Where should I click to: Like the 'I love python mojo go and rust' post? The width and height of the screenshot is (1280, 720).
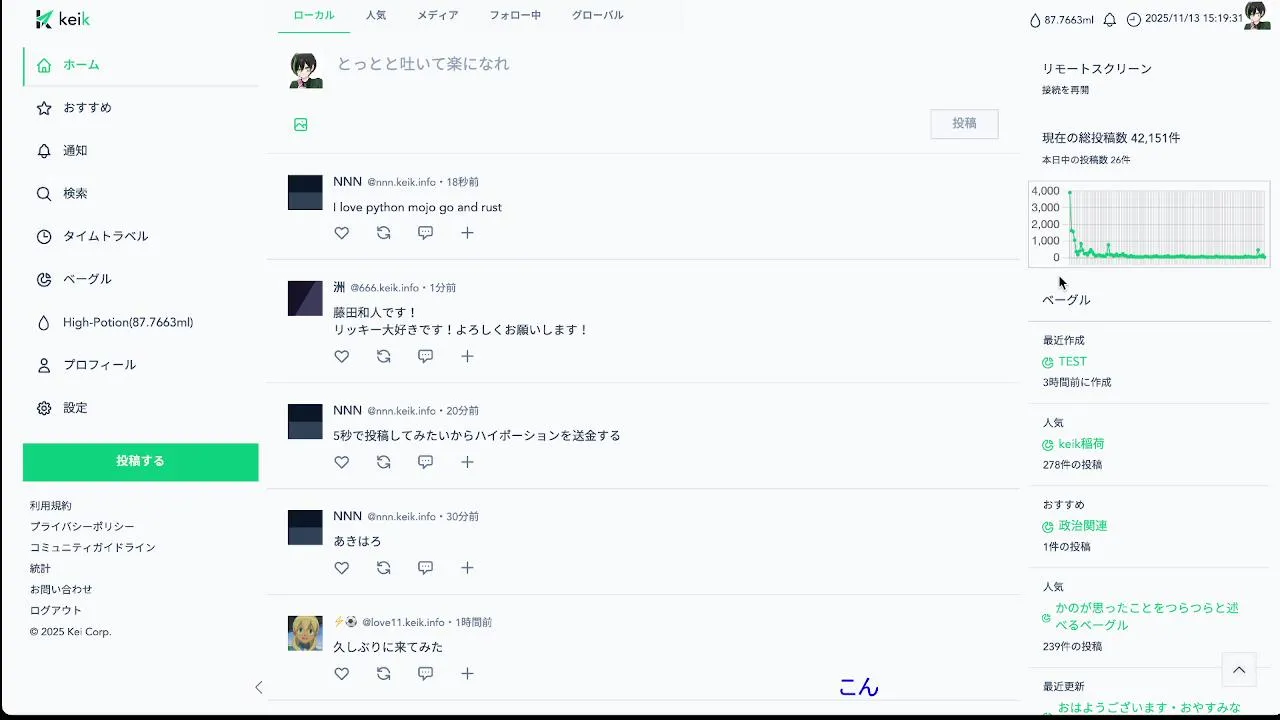(x=342, y=233)
